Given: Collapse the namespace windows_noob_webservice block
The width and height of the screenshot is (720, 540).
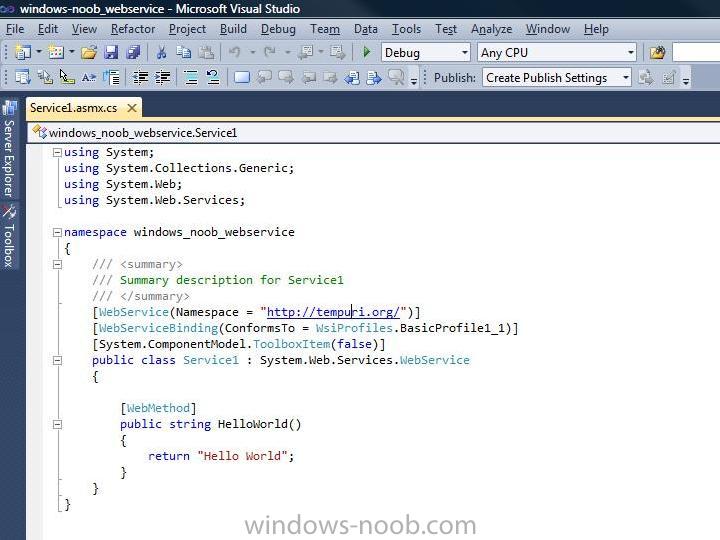Looking at the screenshot, I should tap(57, 232).
